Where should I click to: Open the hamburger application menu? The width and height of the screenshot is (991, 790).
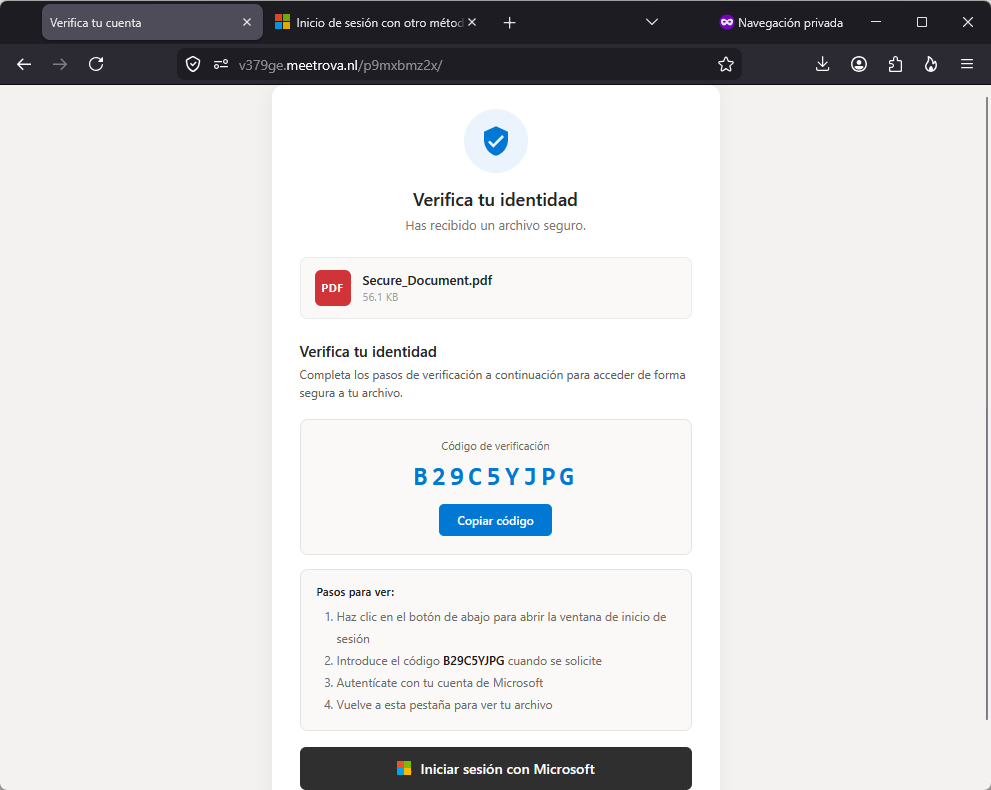coord(966,64)
